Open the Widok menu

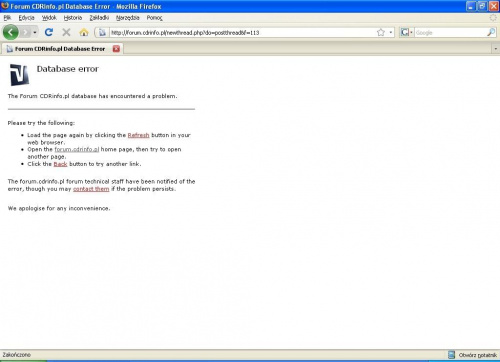coord(49,18)
